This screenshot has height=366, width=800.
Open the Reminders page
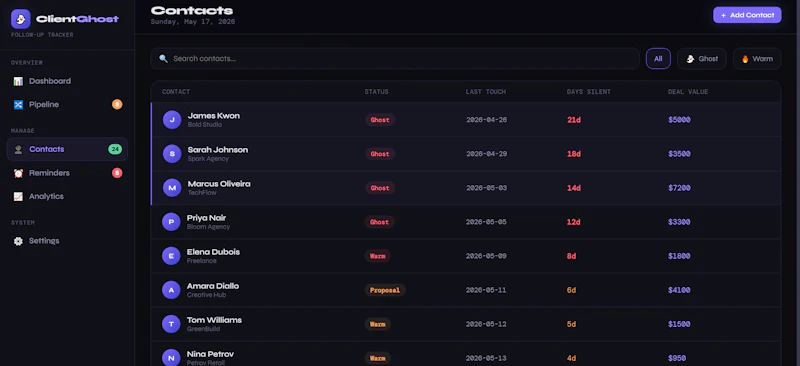(67, 173)
